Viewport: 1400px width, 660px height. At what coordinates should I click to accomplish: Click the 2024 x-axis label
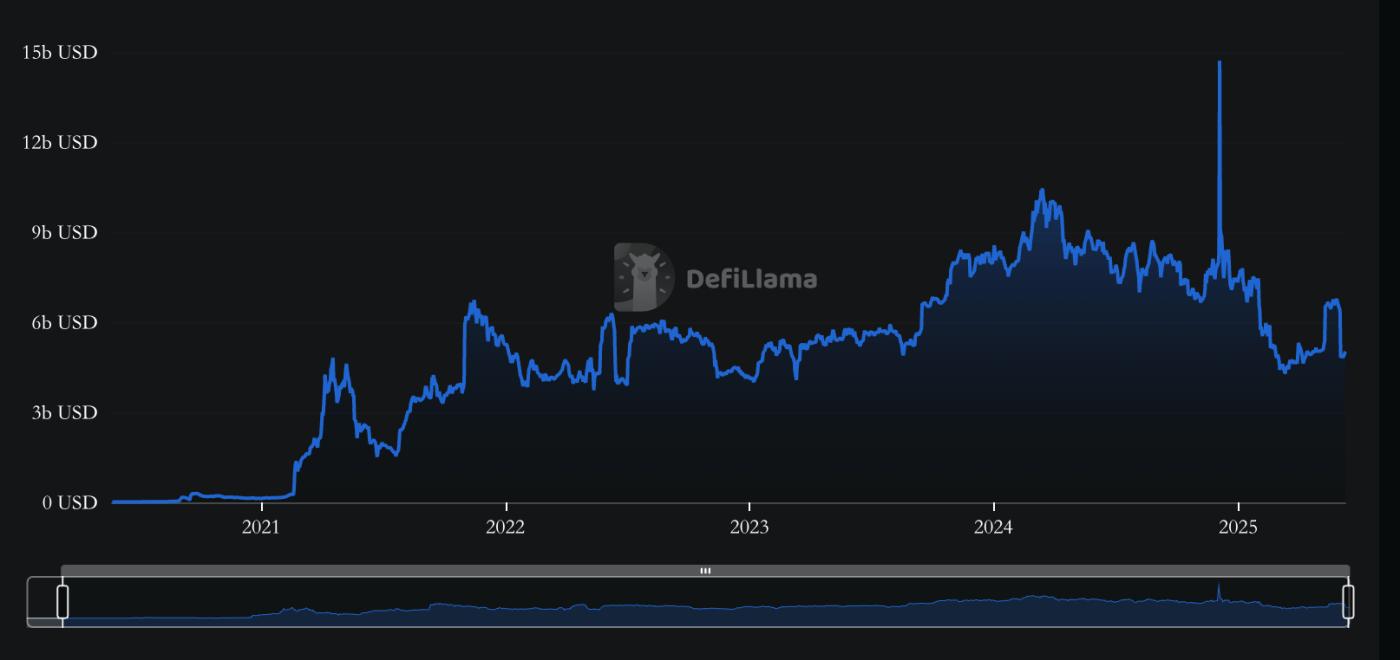pos(994,527)
